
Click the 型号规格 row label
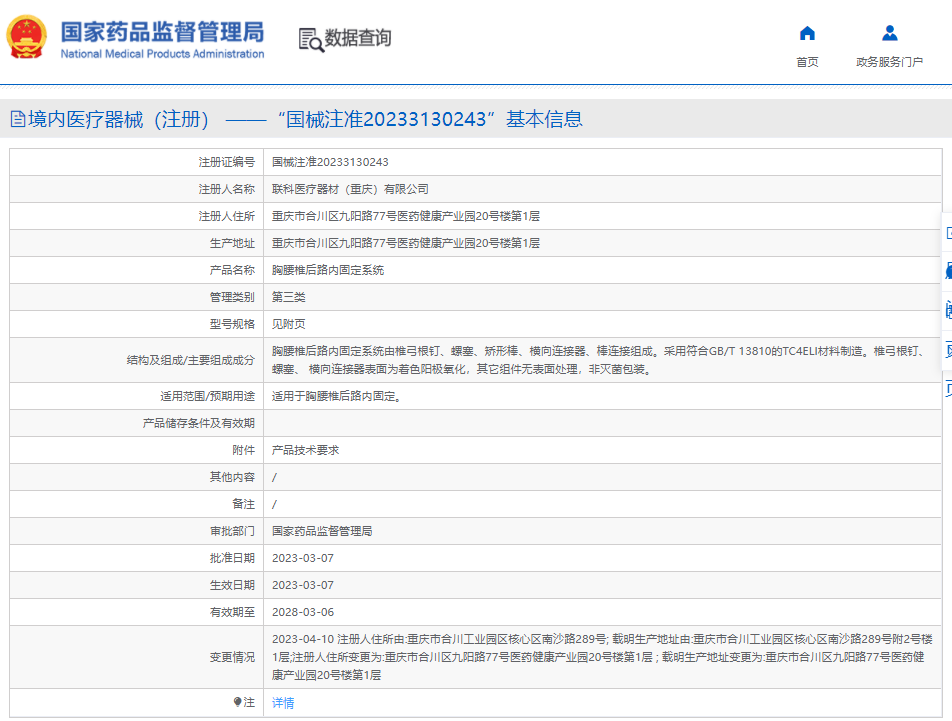click(232, 324)
